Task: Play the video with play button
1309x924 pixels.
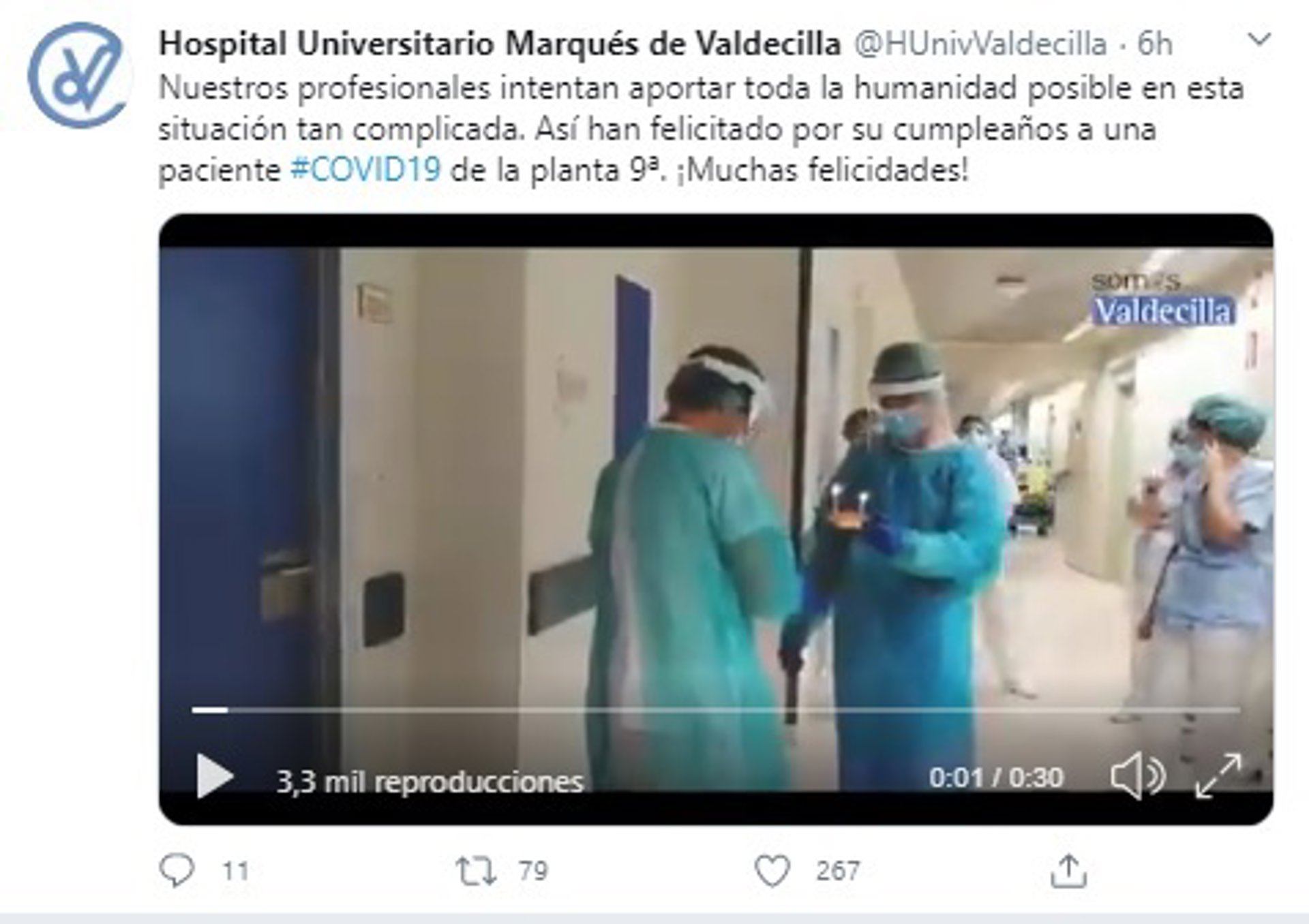Action: (215, 775)
